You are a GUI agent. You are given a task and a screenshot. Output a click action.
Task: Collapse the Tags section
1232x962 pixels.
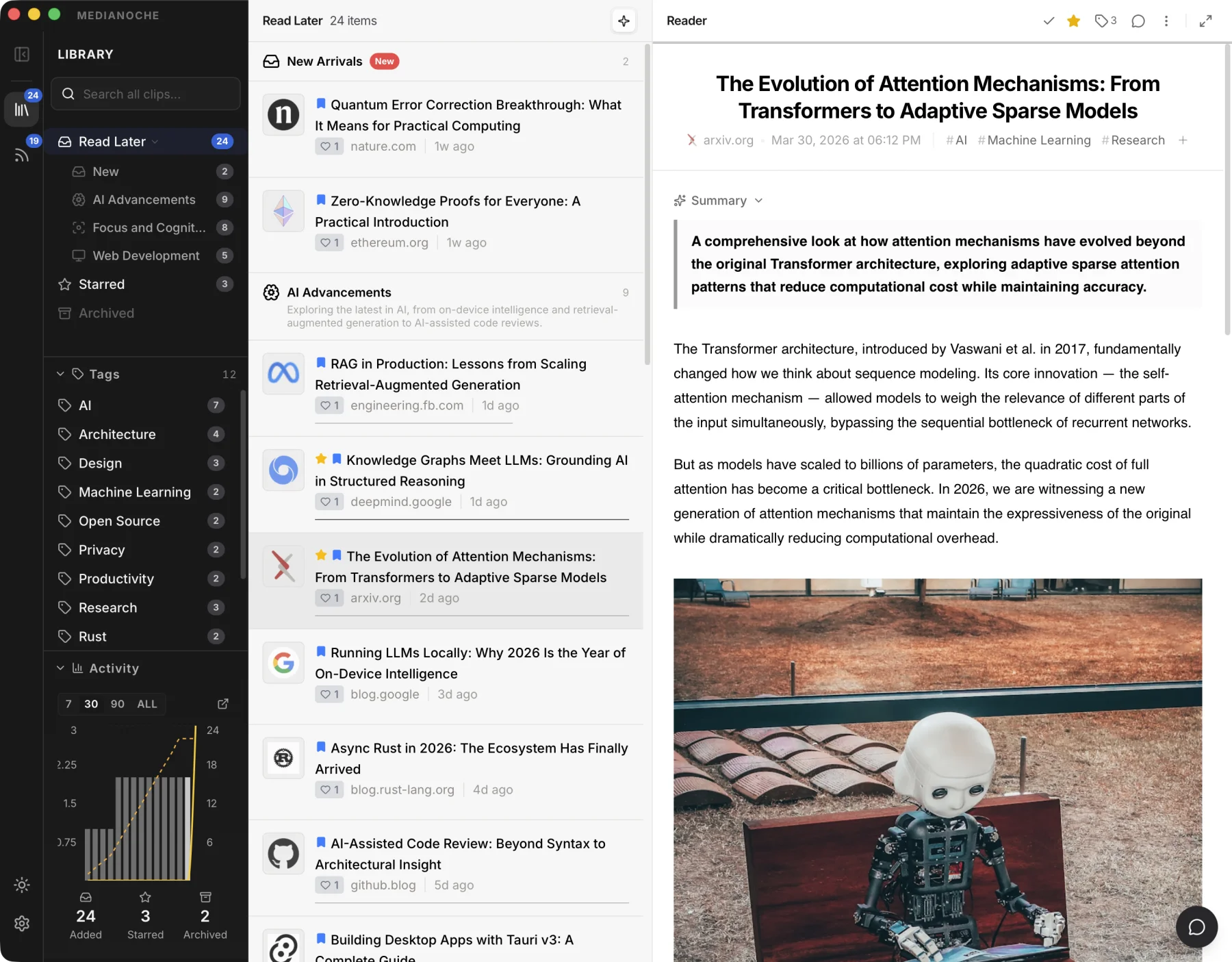[x=62, y=374]
